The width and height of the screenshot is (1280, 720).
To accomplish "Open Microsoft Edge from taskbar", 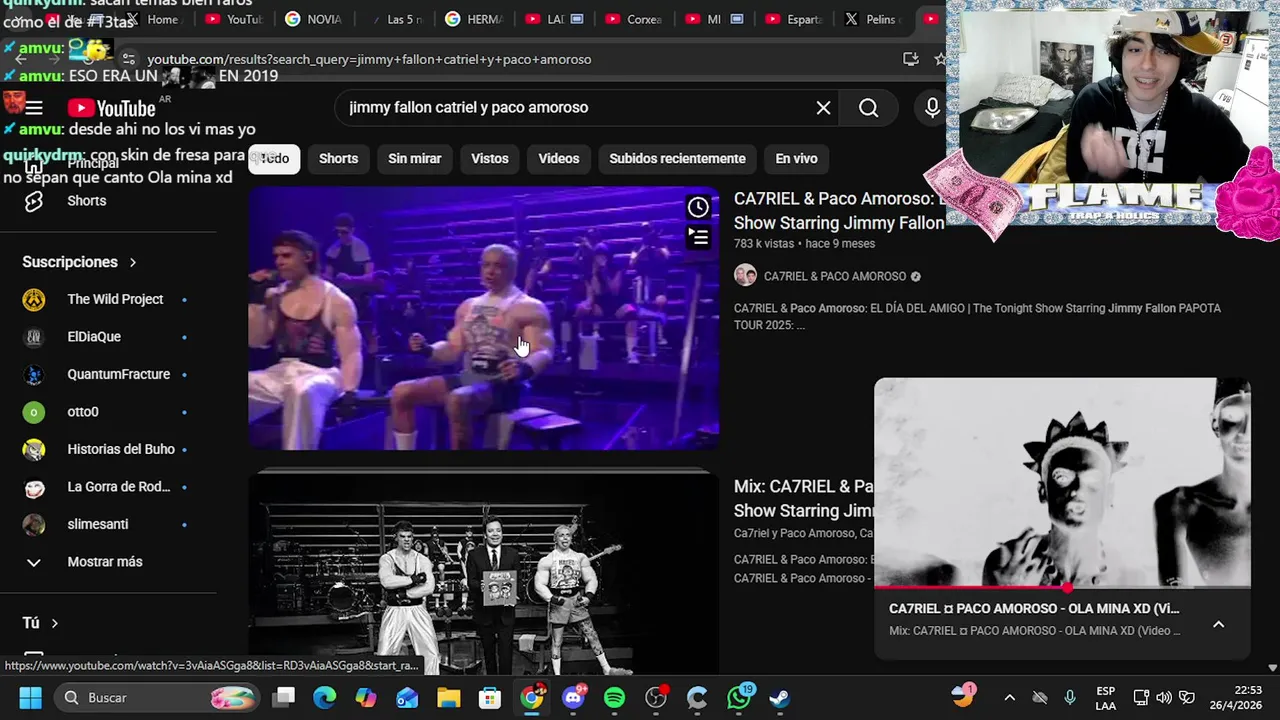I will [x=324, y=697].
